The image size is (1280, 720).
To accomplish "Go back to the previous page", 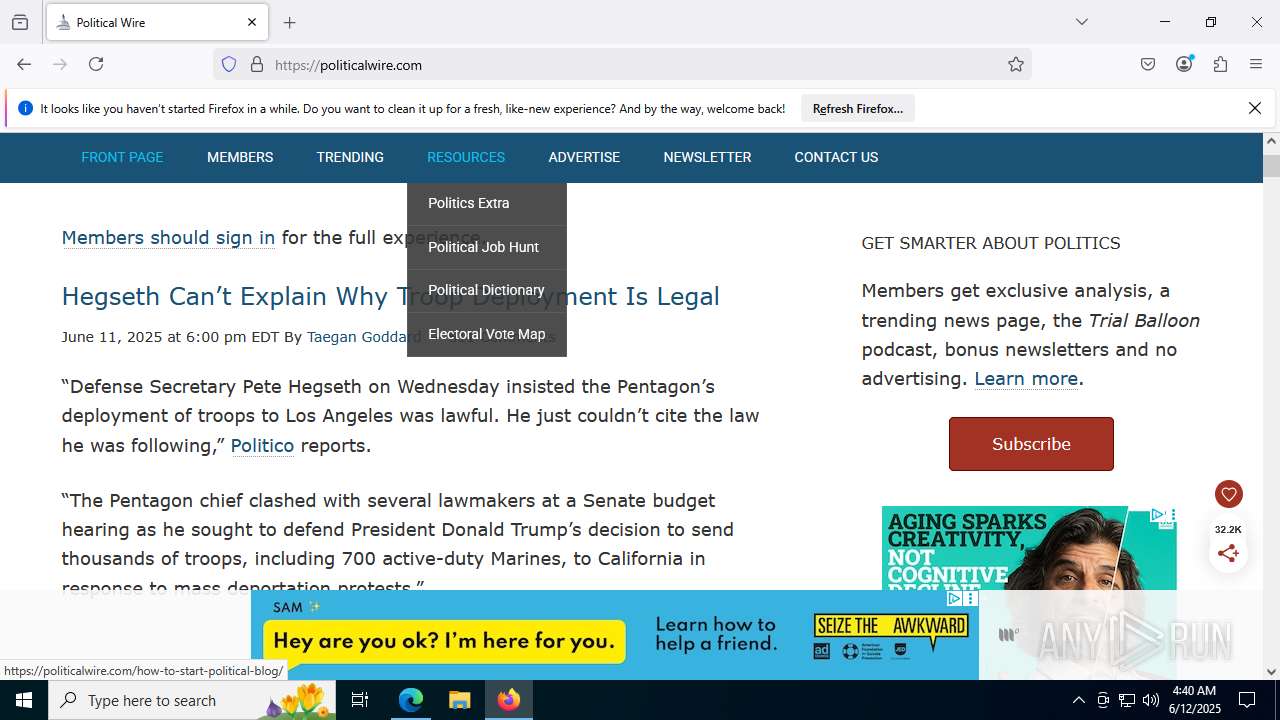I will (24, 64).
